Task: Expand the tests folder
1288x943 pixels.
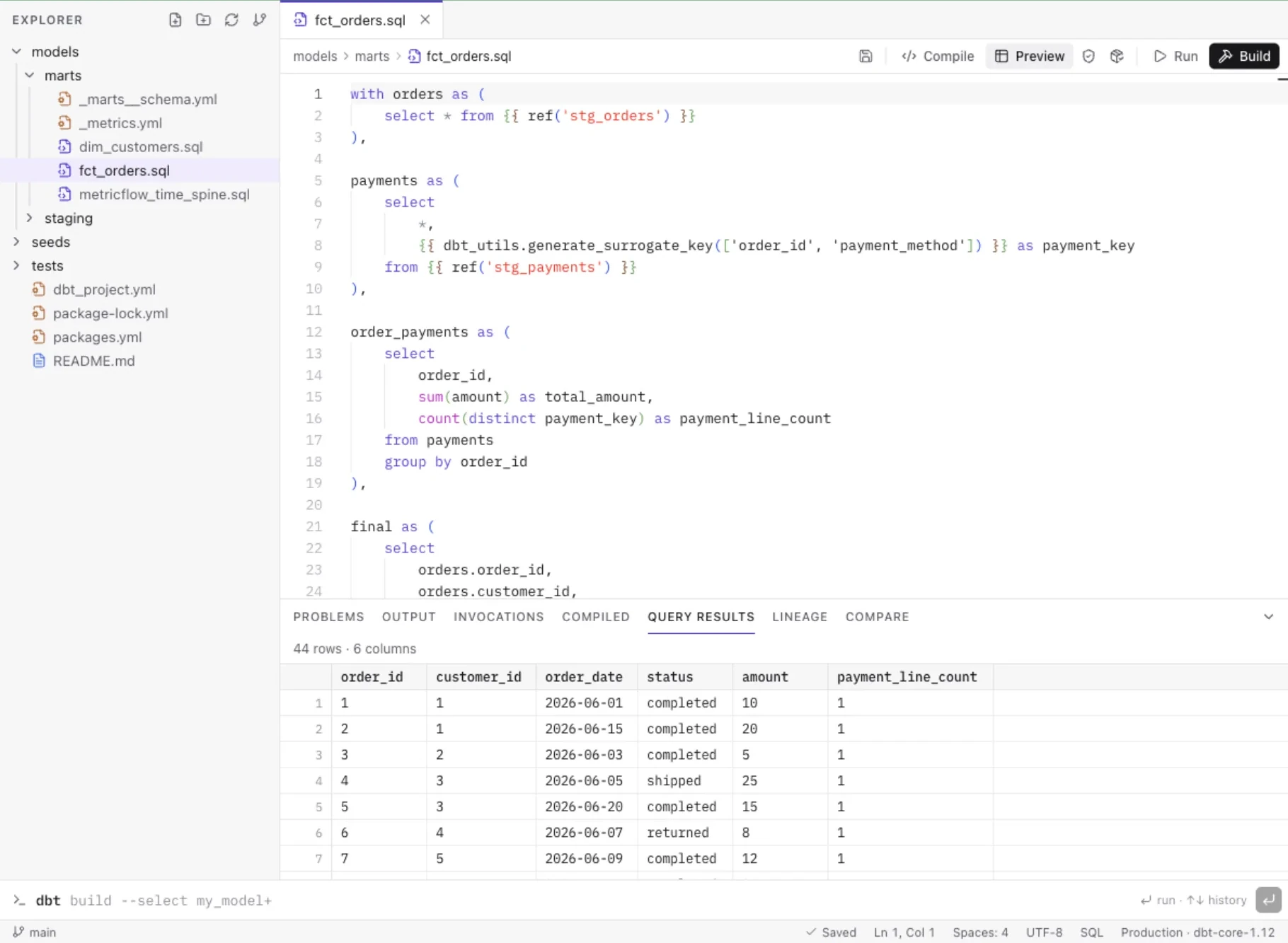Action: click(16, 265)
